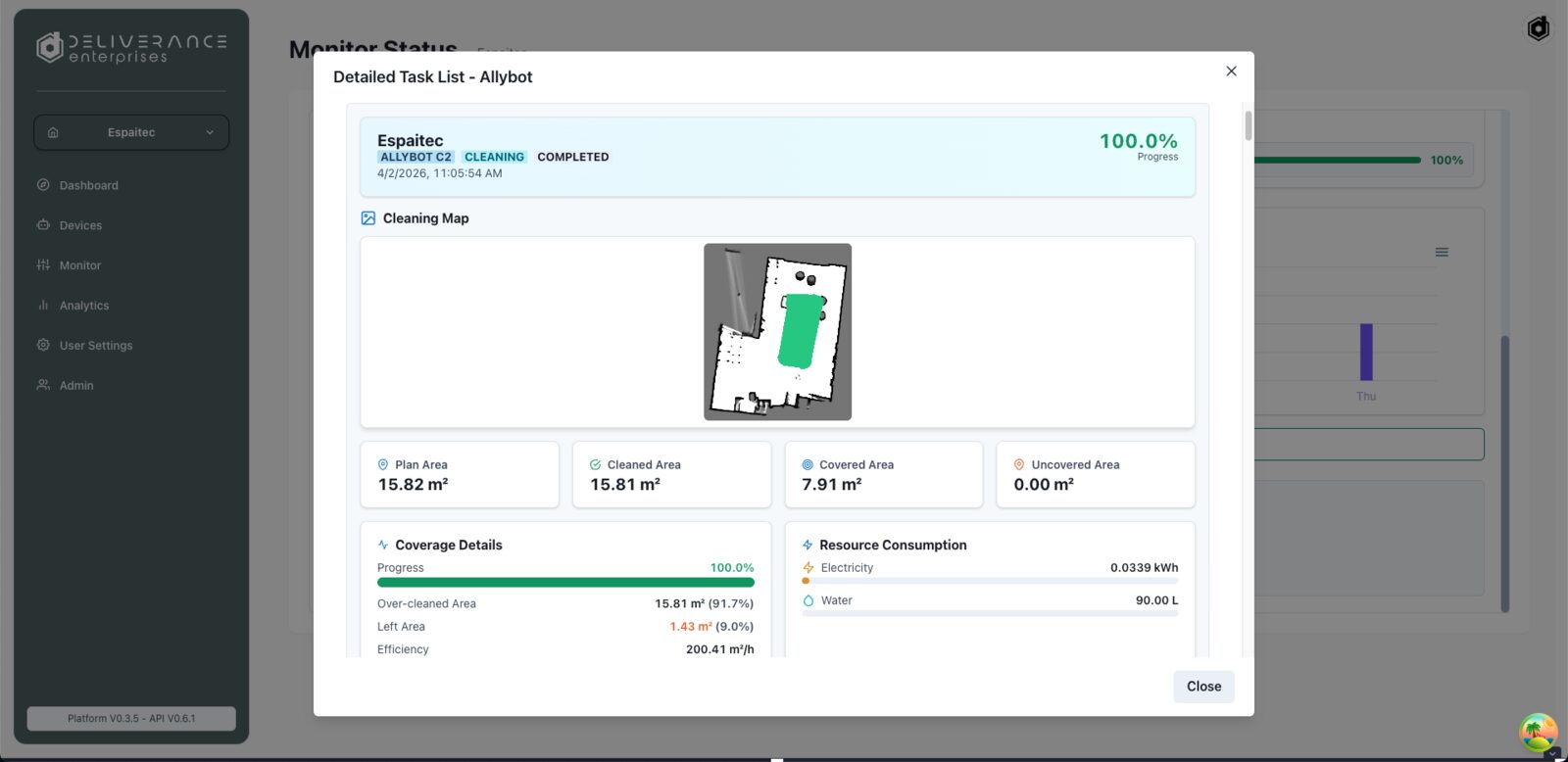The height and width of the screenshot is (762, 1568).
Task: Click the chart hamburger menu icon behind dialog
Action: pyautogui.click(x=1442, y=253)
